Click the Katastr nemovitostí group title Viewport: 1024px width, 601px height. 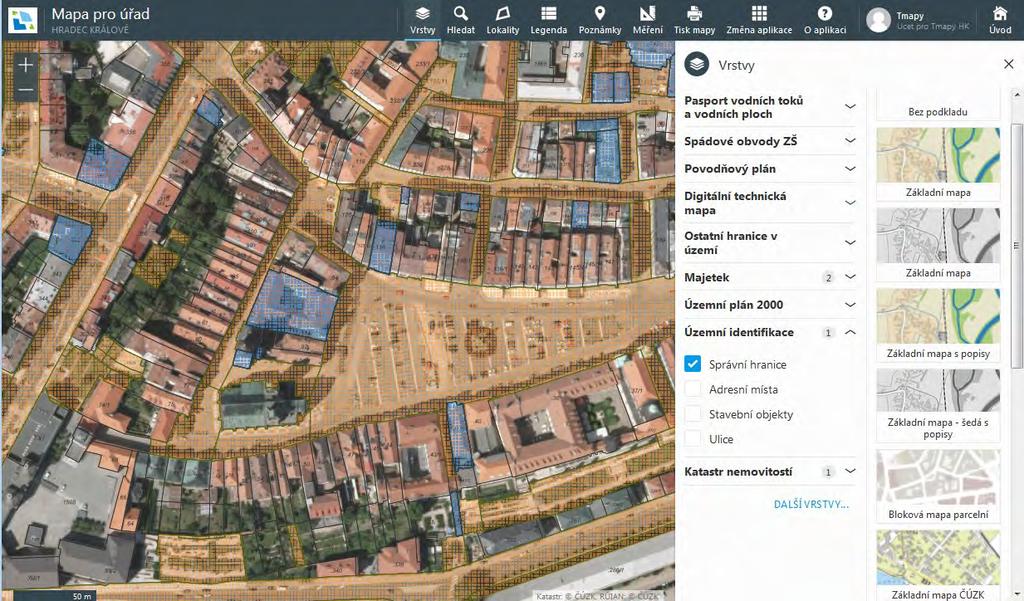738,471
